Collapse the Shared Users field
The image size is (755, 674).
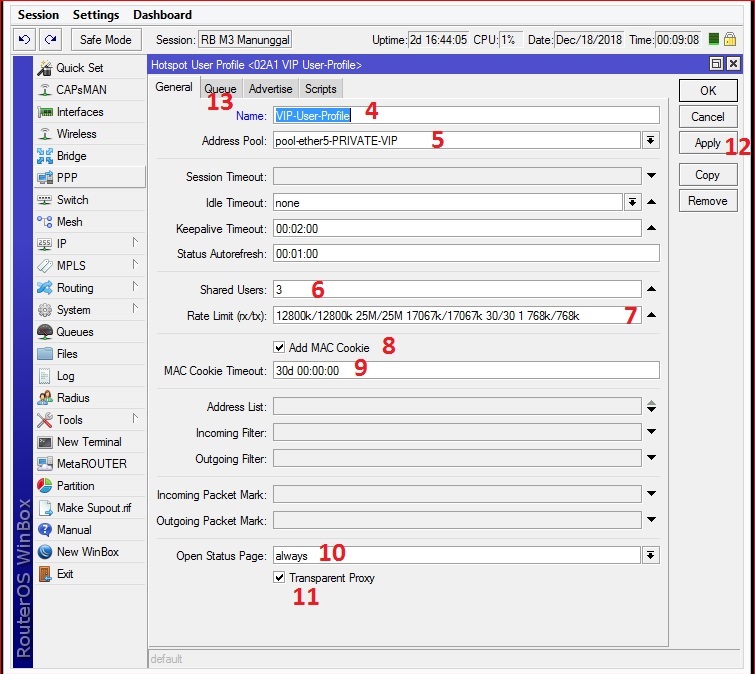tap(651, 289)
